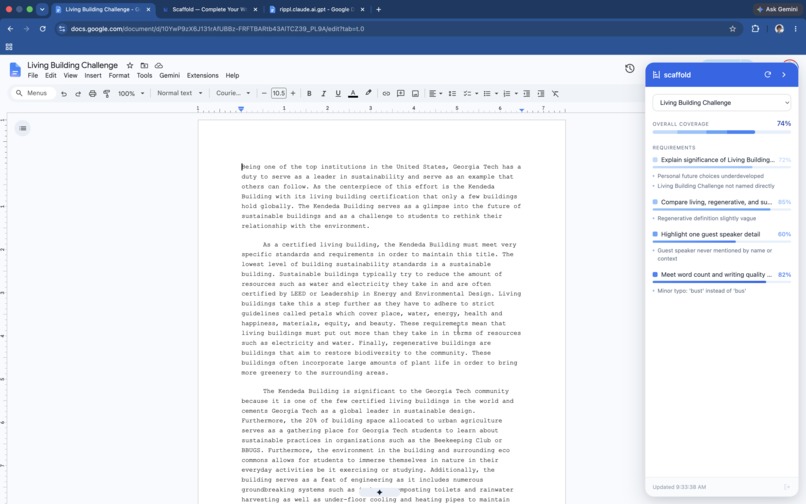Switch to the rippl.claude.ai.gpt tab

[x=317, y=9]
